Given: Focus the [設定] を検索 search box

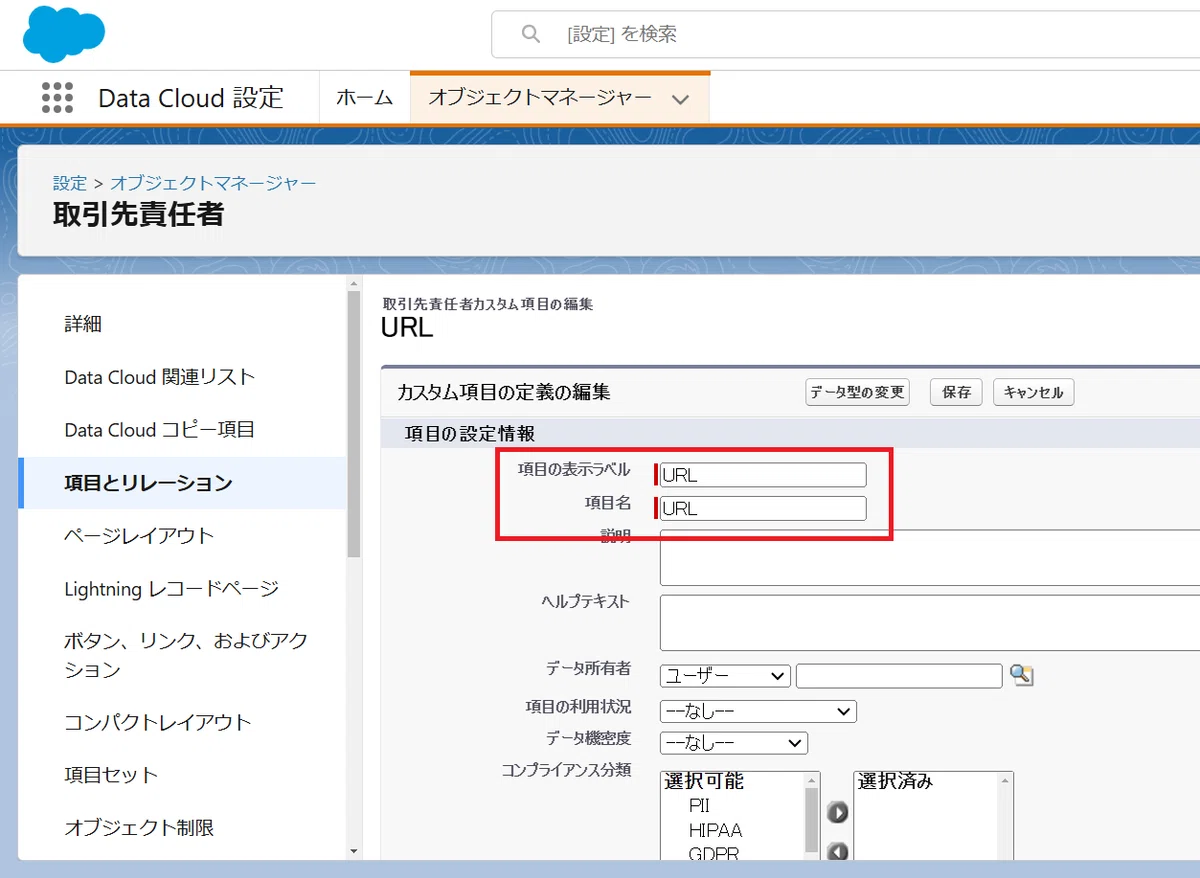Looking at the screenshot, I should [x=845, y=34].
